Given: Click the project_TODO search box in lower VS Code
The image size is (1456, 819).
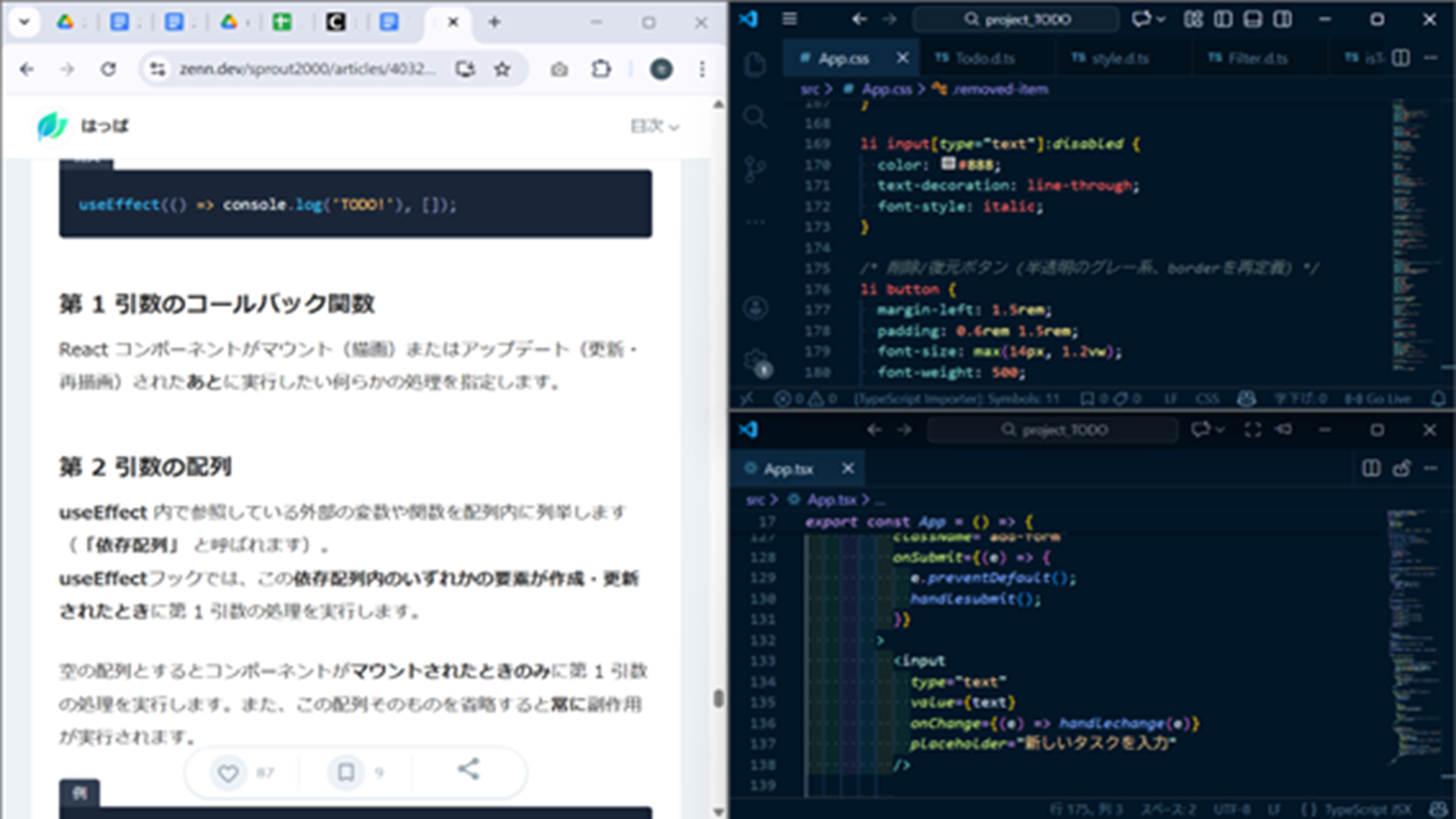Looking at the screenshot, I should [x=1054, y=430].
